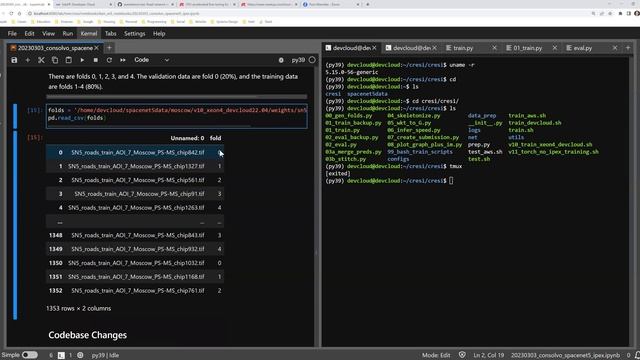
Task: Close the first devcloud terminal tab
Action: pos(374,48)
